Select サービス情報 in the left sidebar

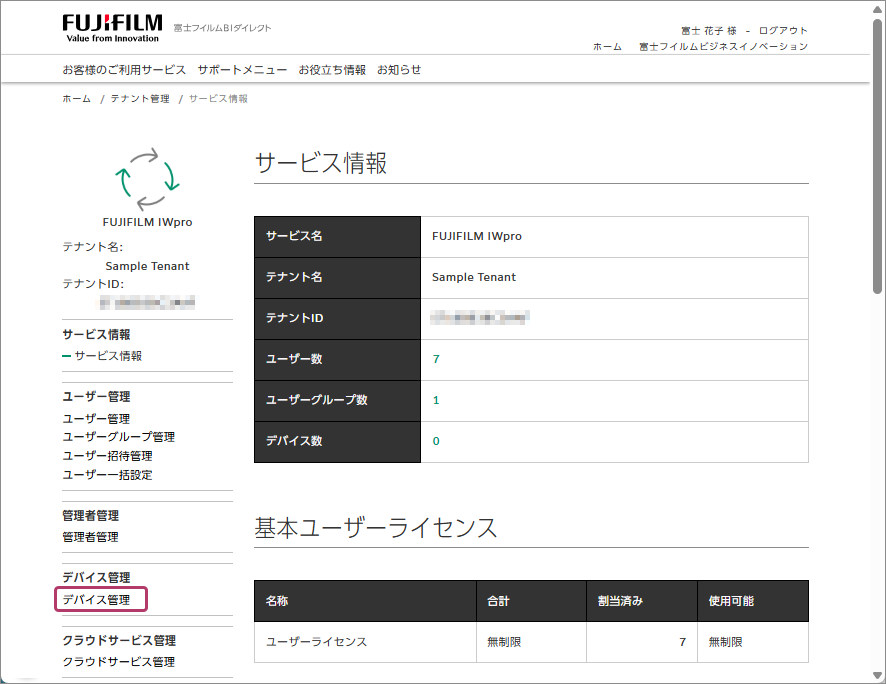point(108,356)
